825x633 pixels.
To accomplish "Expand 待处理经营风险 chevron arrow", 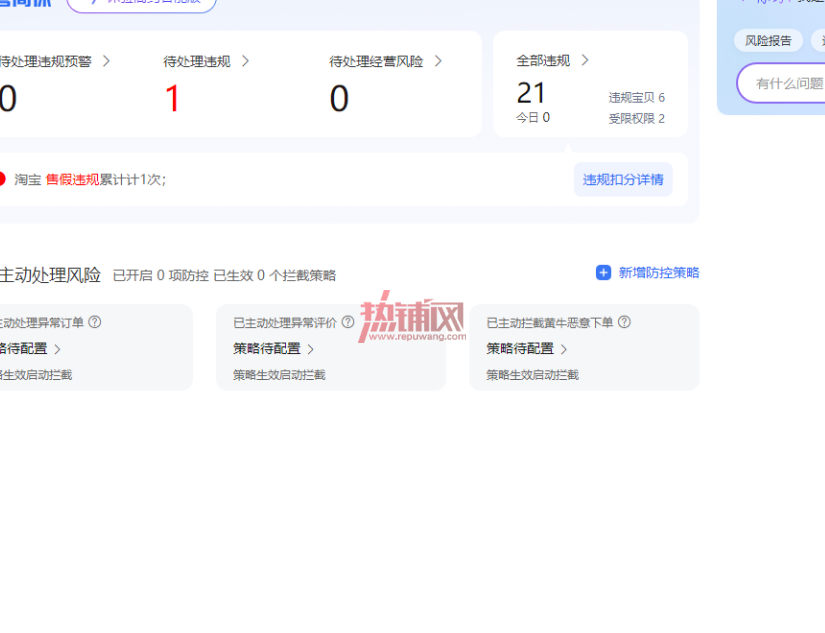I will tap(438, 61).
